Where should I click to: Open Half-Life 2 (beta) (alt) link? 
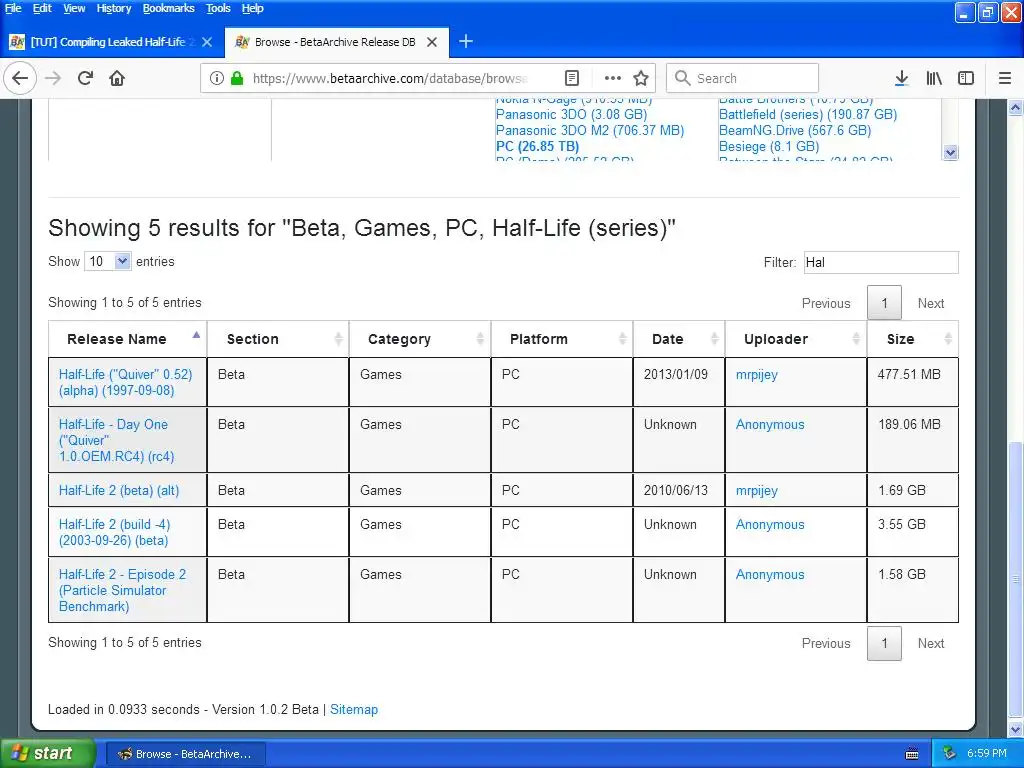[119, 490]
